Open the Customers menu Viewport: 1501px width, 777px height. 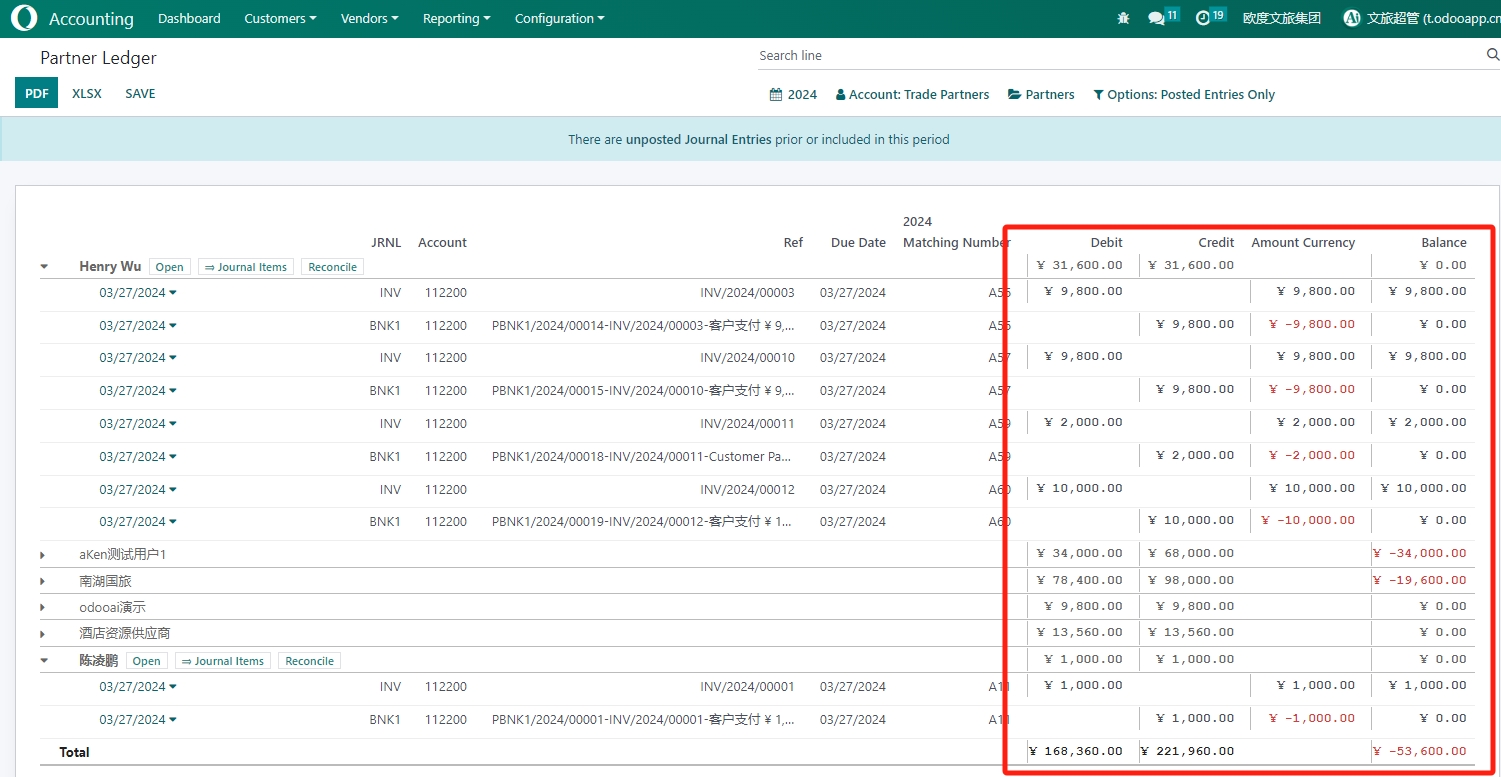pyautogui.click(x=280, y=18)
